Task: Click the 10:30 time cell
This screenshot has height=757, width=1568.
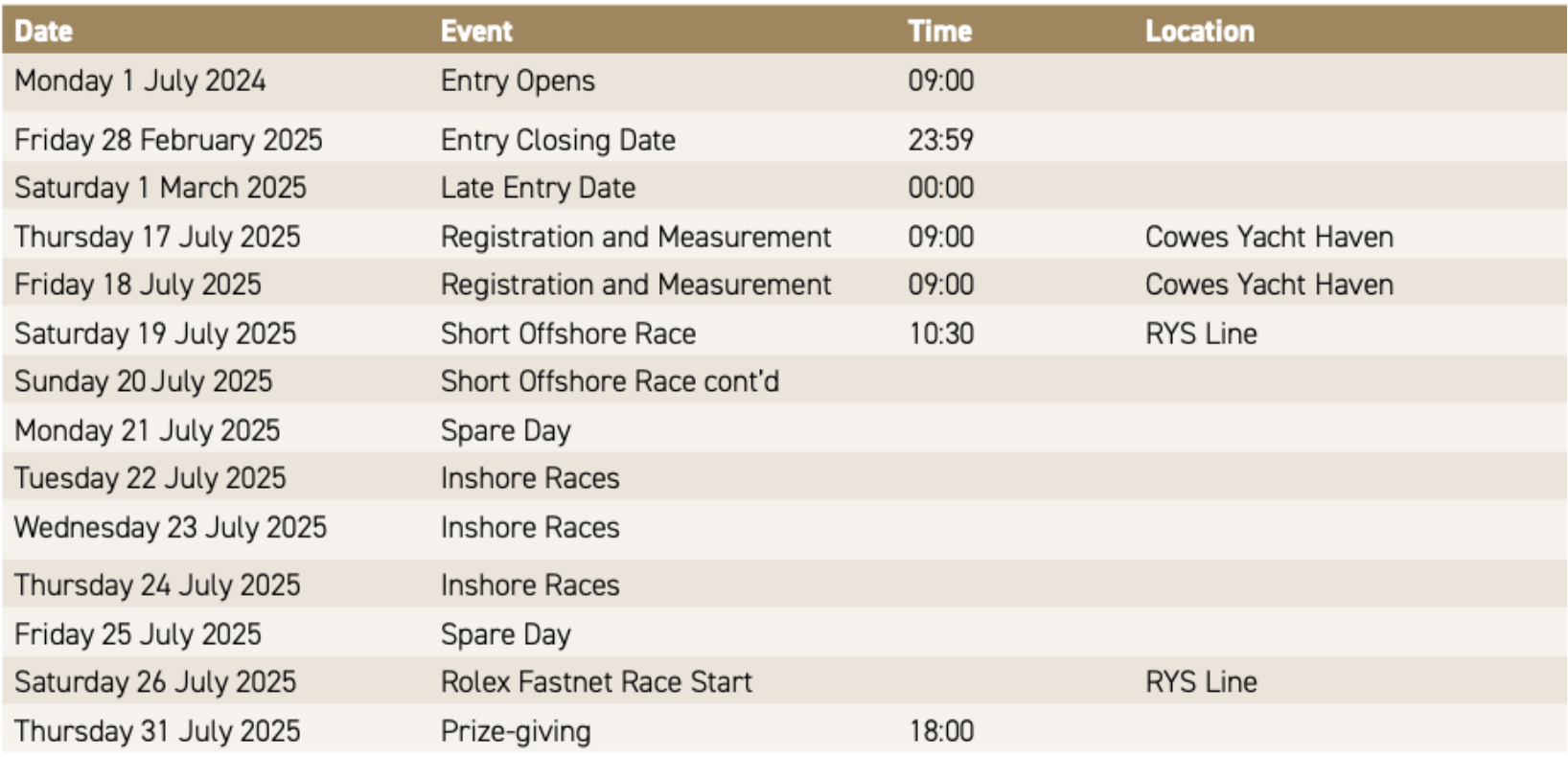Action: pyautogui.click(x=941, y=333)
